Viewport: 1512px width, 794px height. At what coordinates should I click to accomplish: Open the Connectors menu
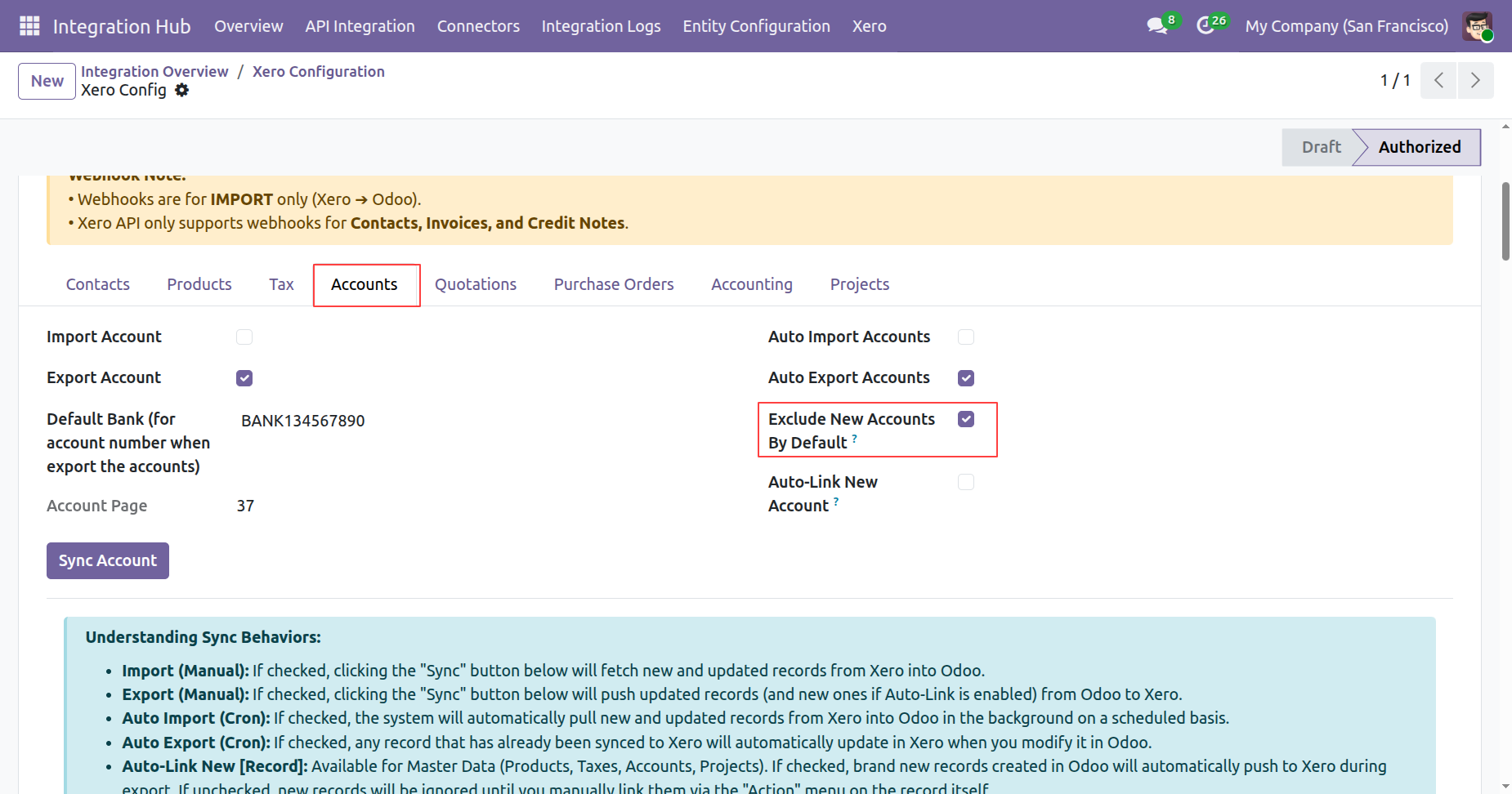point(478,26)
